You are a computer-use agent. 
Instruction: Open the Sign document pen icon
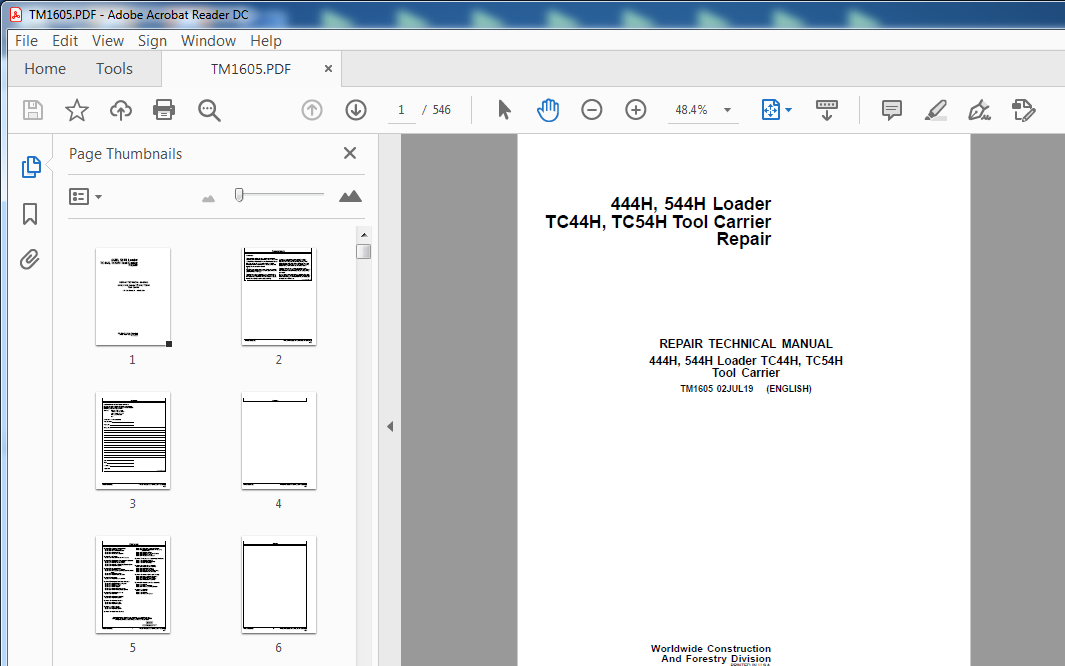coord(979,110)
